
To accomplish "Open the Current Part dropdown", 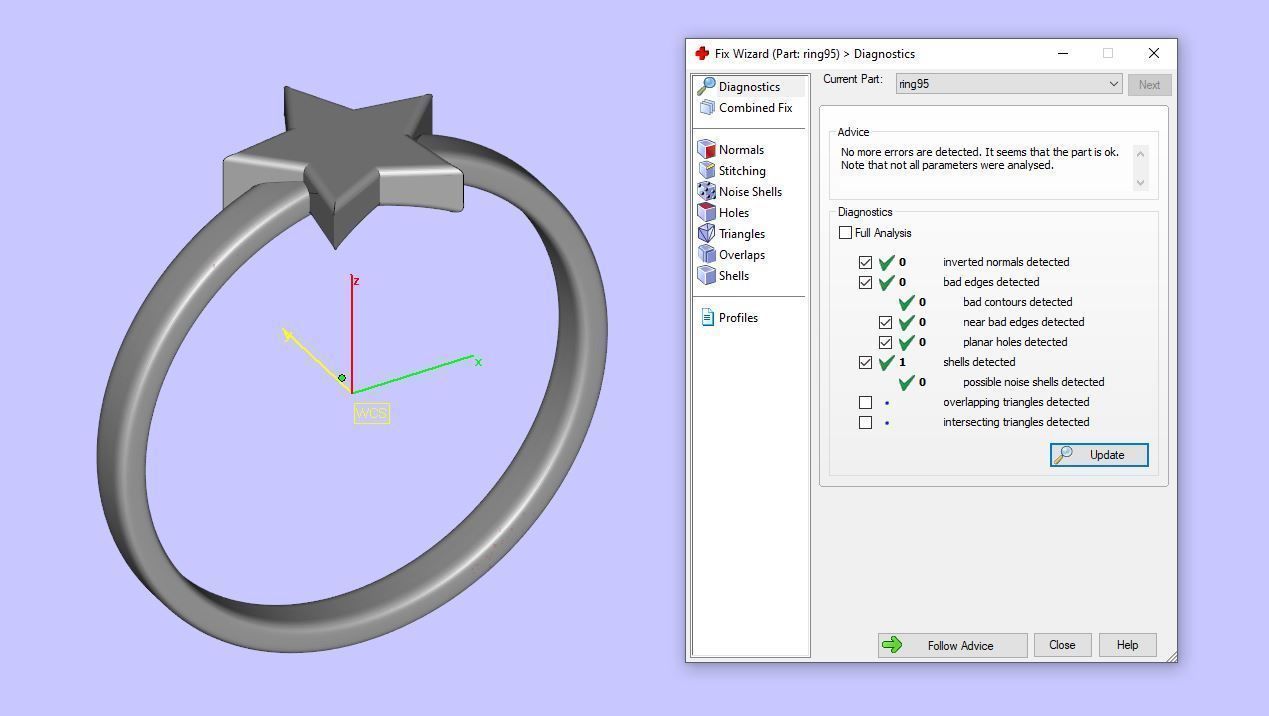I will point(1009,84).
